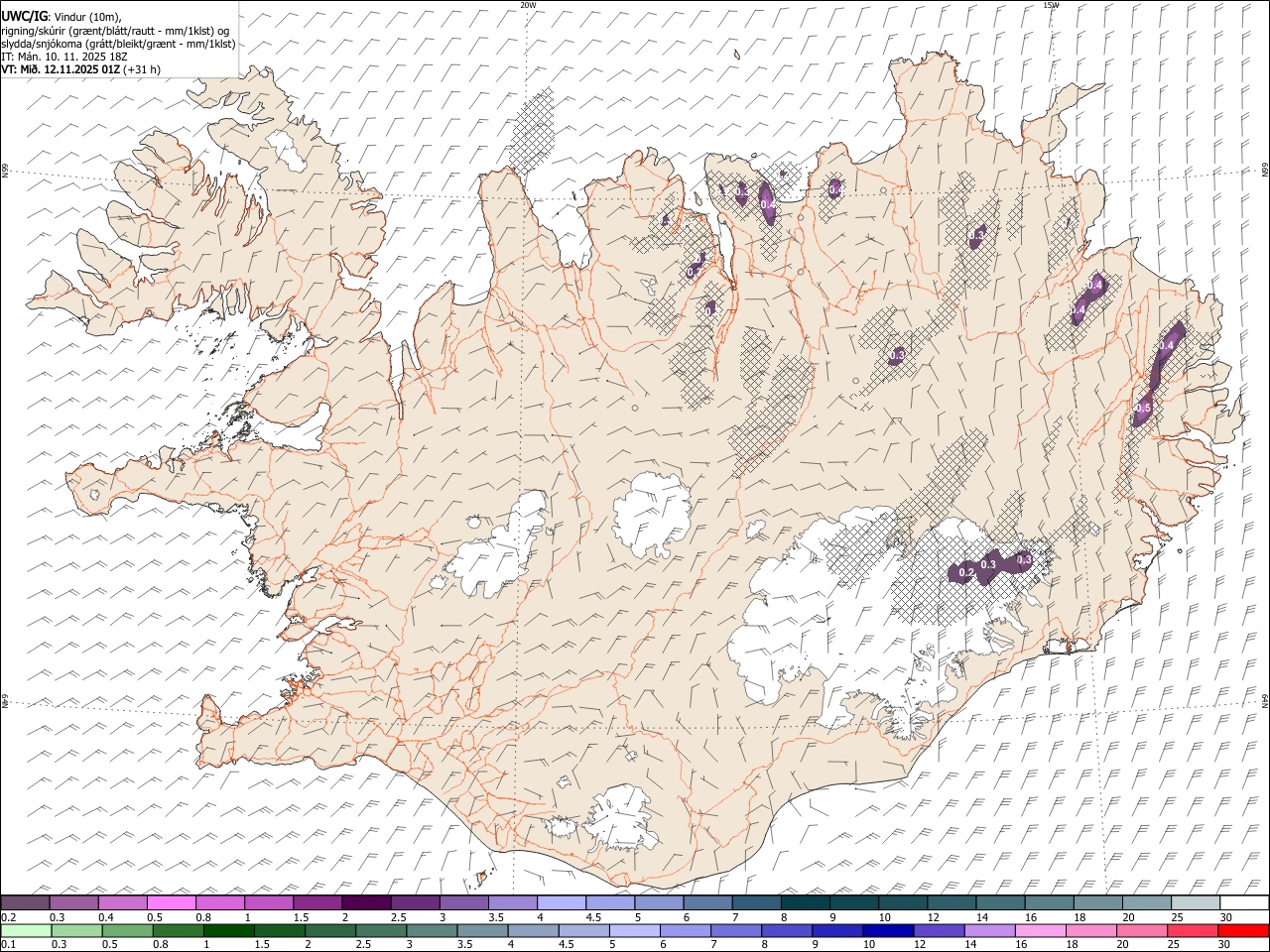Pick the deep blue 10 swatch, lower legend row
1270x952 pixels.
point(888,931)
